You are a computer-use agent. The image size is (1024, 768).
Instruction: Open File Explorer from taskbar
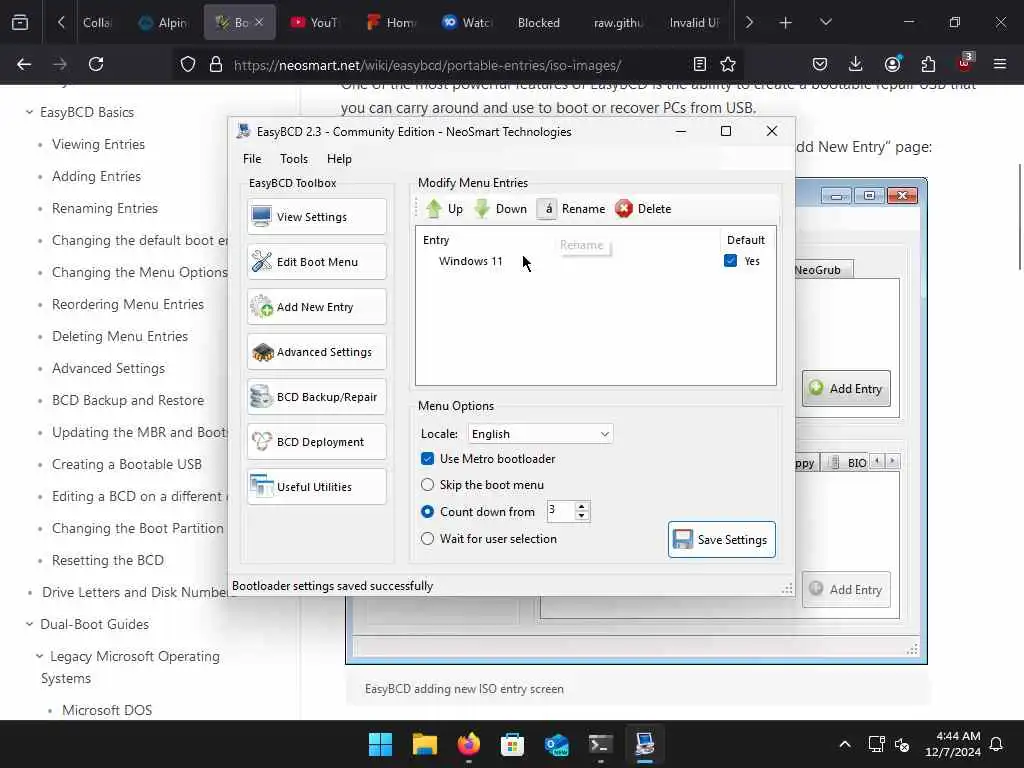(x=424, y=744)
